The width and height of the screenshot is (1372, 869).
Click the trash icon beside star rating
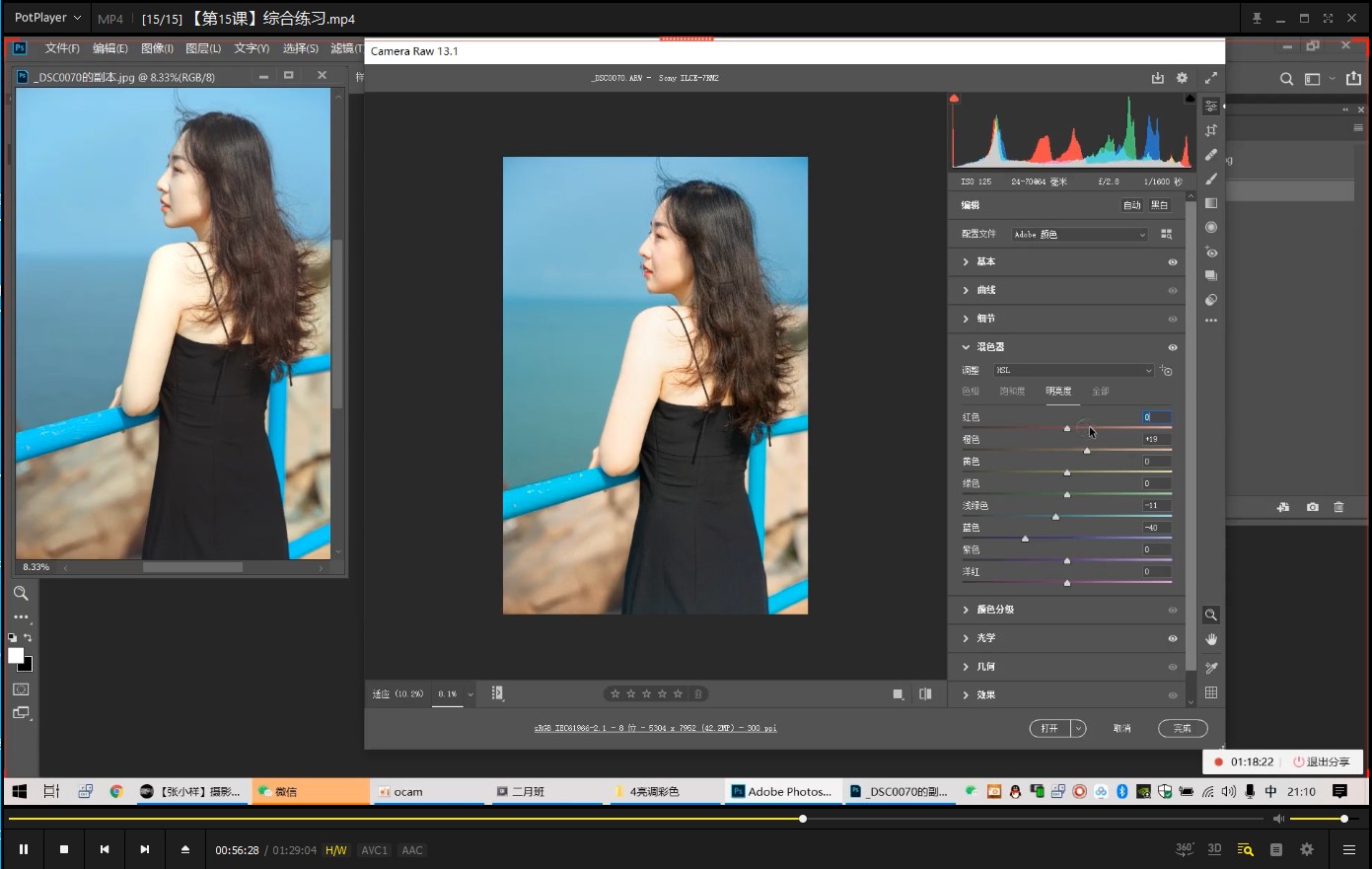click(698, 693)
